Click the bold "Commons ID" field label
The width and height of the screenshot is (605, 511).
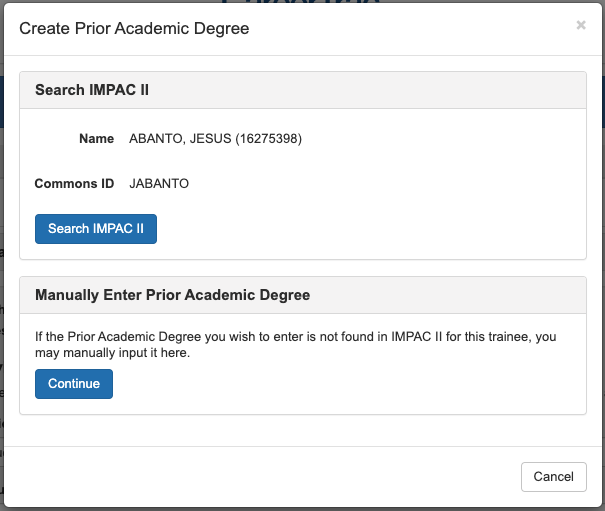pos(74,184)
